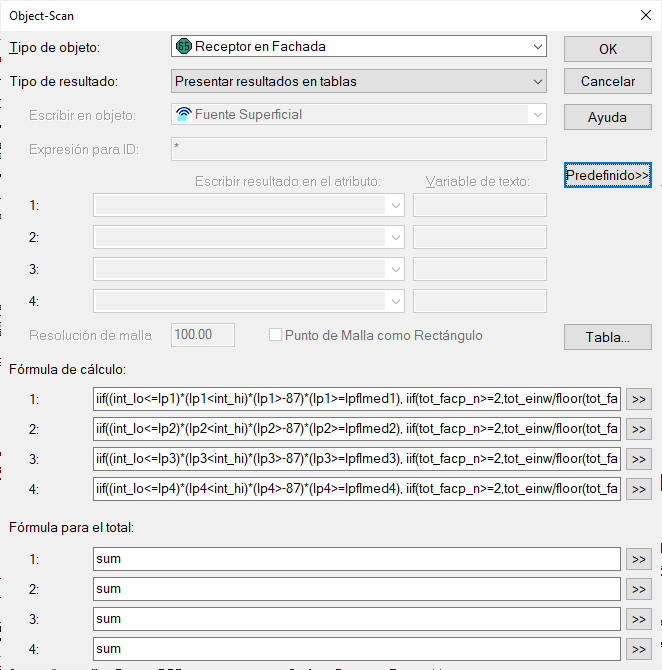Screen dimensions: 662x670
Task: Open the >> helper for total formula 3
Action: pos(638,619)
